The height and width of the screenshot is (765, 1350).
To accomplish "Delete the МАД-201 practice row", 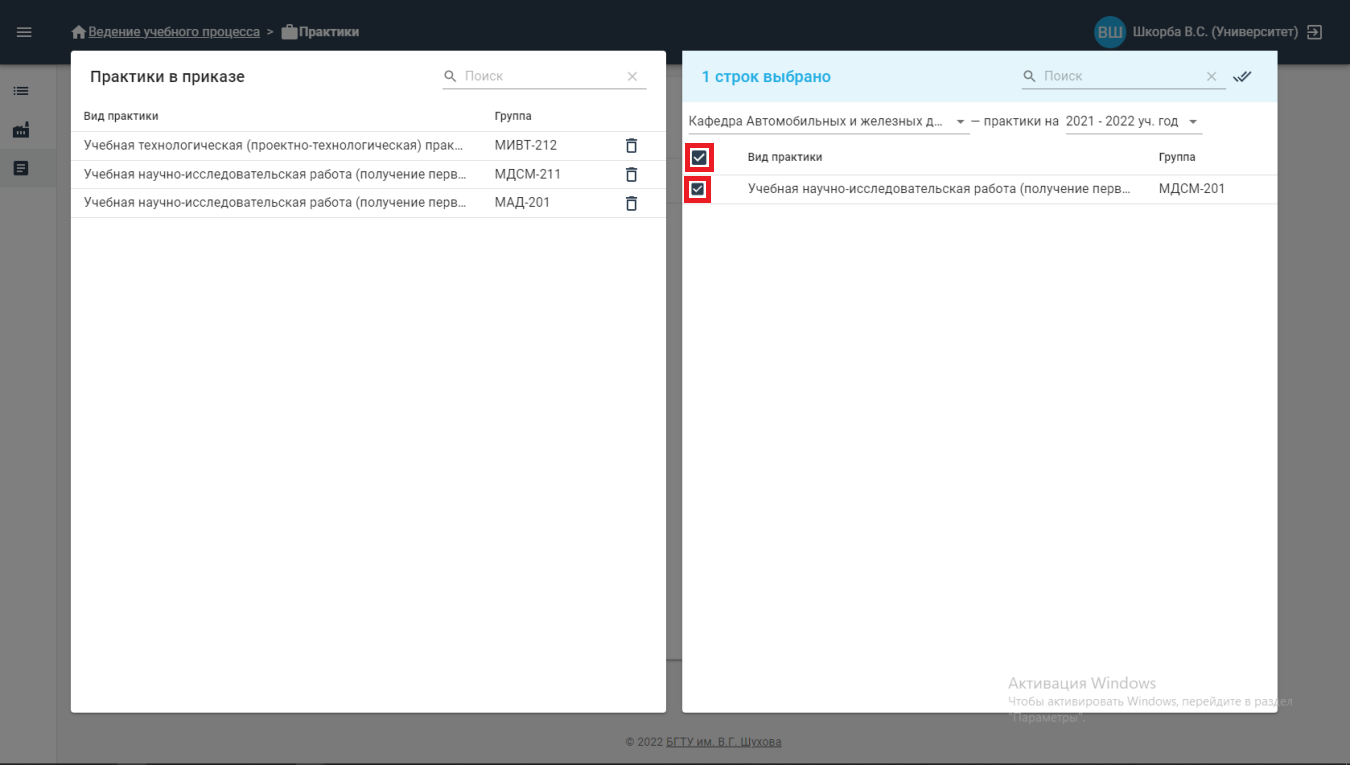I will pyautogui.click(x=631, y=203).
